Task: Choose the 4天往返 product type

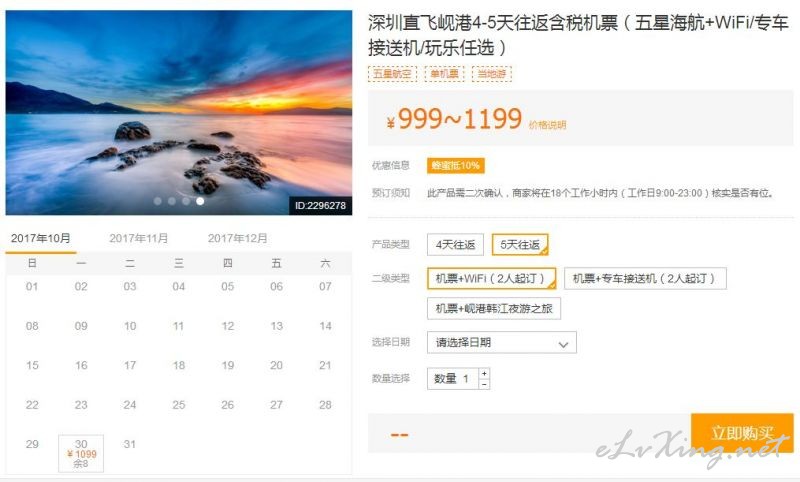Action: coord(455,245)
